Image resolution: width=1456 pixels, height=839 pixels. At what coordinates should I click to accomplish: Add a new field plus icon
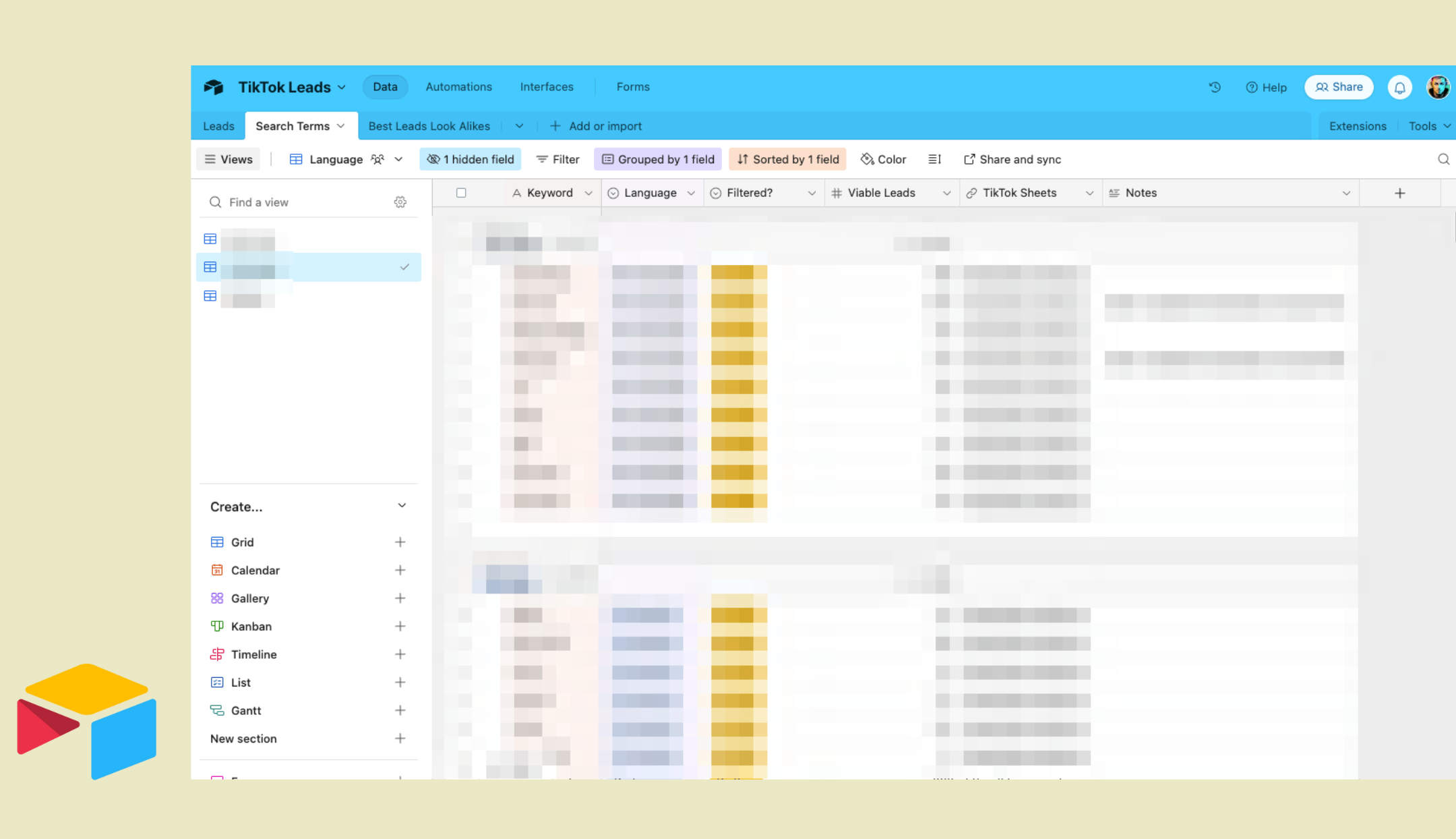[1399, 194]
